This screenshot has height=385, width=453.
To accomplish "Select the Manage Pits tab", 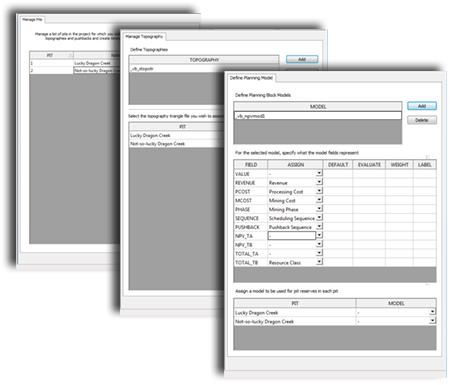I will [32, 19].
